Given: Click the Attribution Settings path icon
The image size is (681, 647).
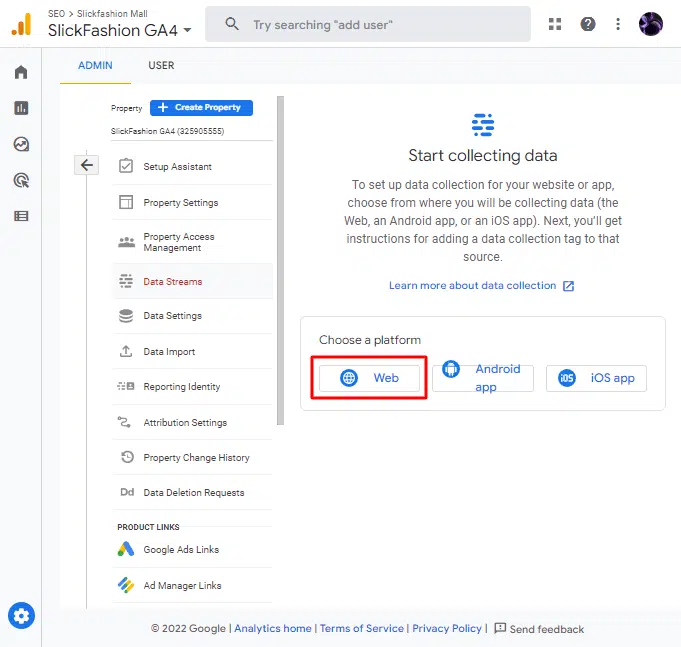Looking at the screenshot, I should pos(124,422).
